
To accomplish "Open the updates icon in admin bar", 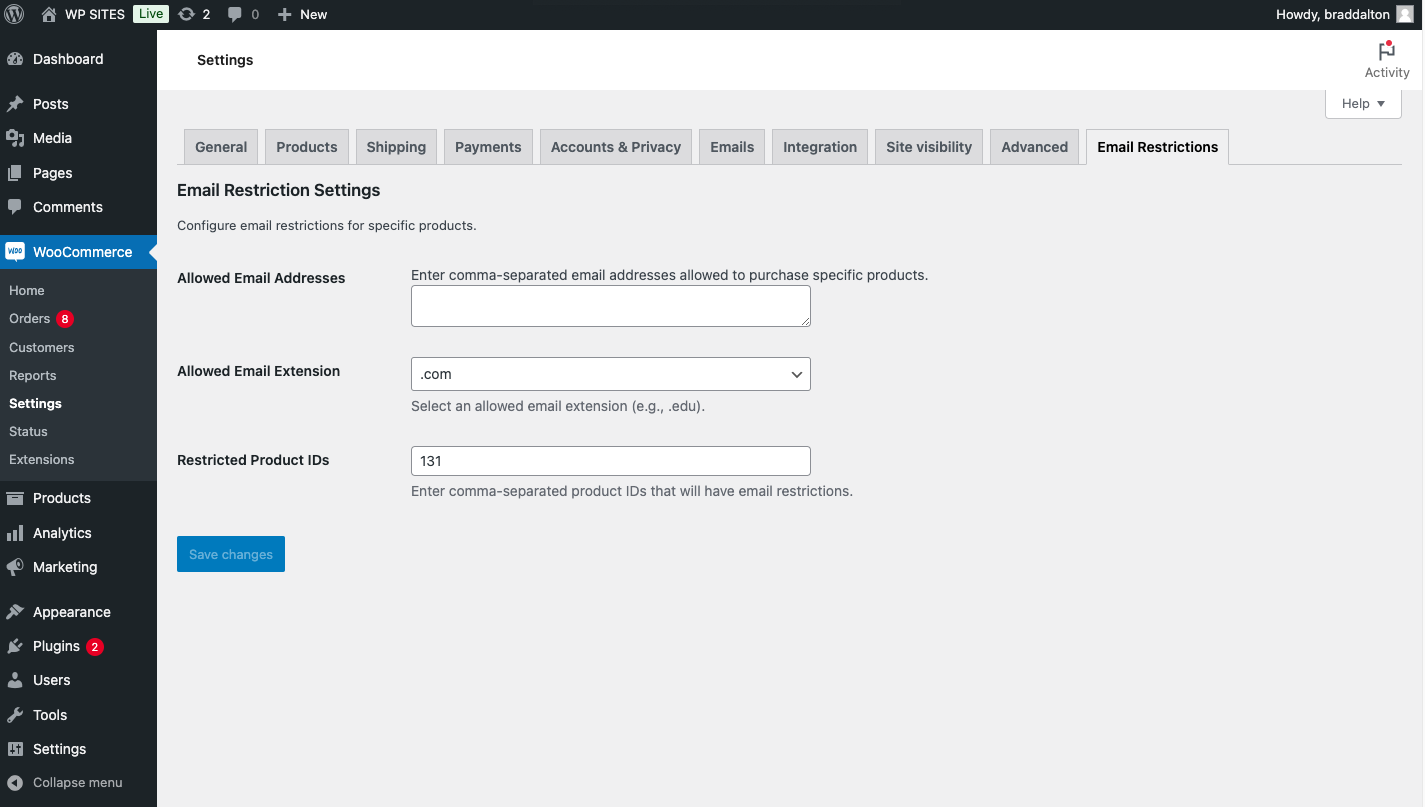I will coord(187,14).
